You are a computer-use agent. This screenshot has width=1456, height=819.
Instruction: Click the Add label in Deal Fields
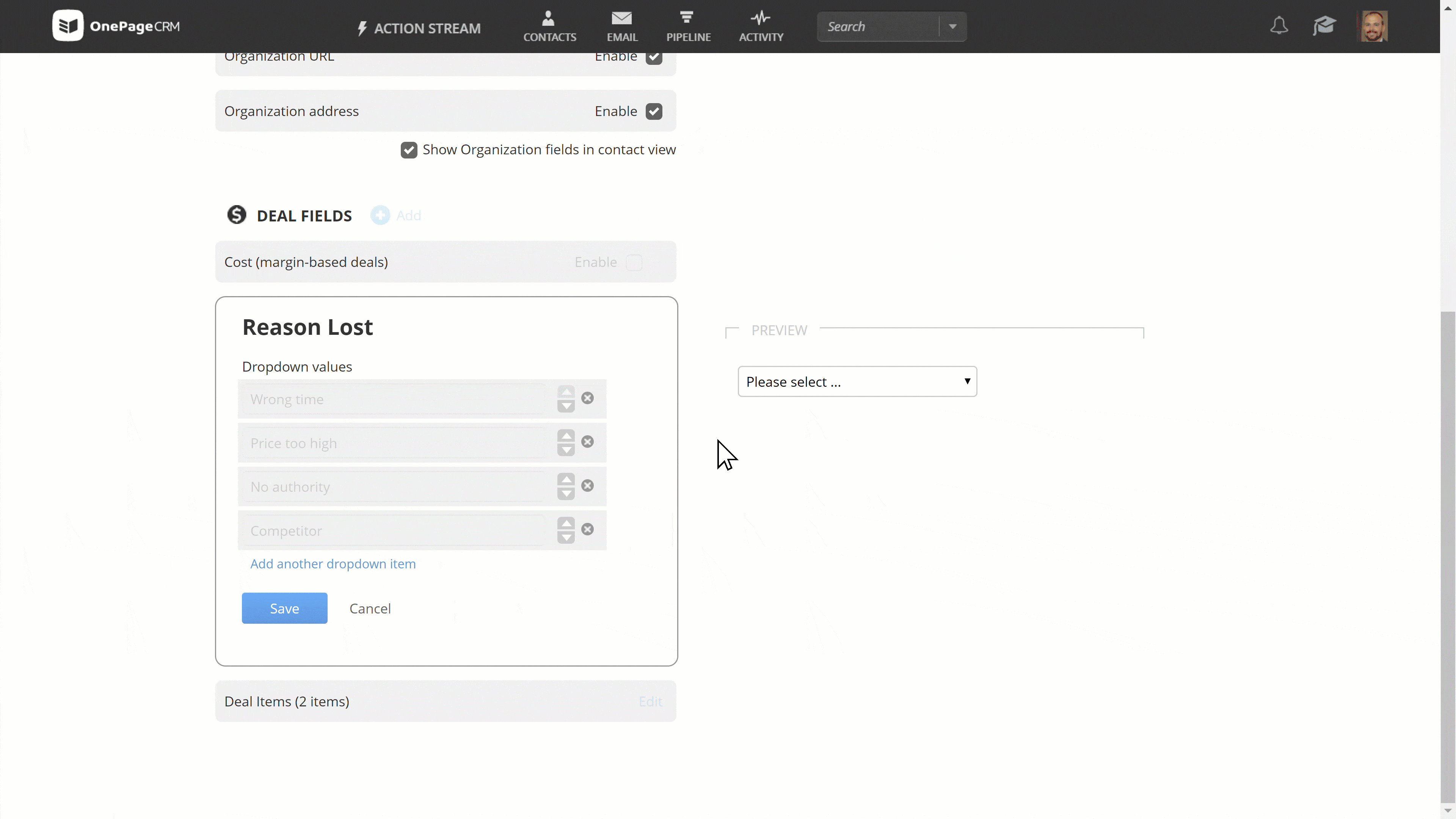pos(408,215)
